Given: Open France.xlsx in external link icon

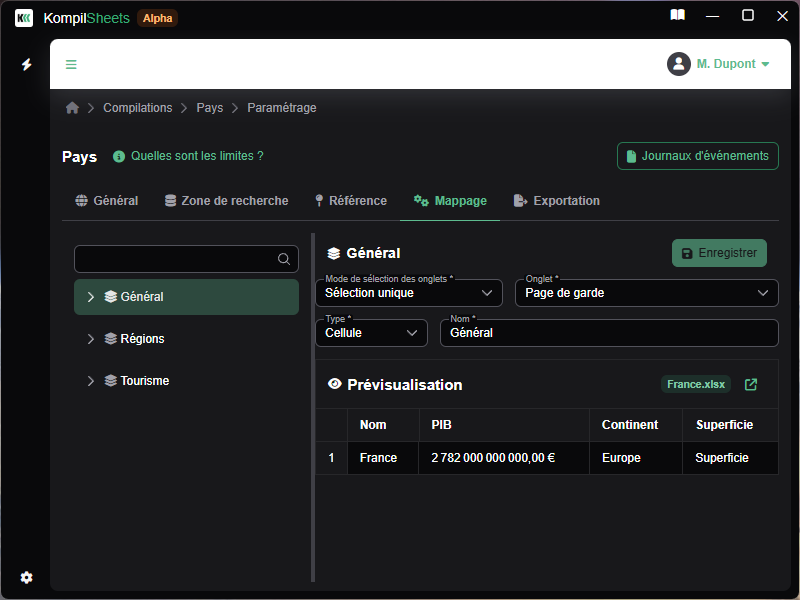Looking at the screenshot, I should pos(751,385).
